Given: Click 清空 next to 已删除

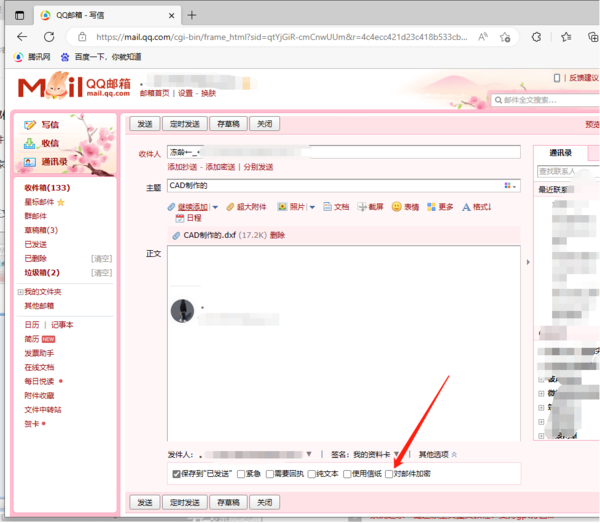Looking at the screenshot, I should (x=101, y=259).
